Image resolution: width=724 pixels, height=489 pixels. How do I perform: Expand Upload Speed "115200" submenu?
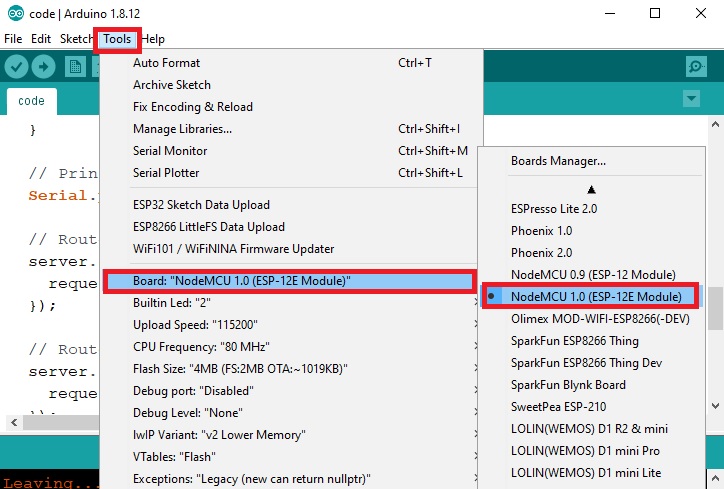click(291, 325)
